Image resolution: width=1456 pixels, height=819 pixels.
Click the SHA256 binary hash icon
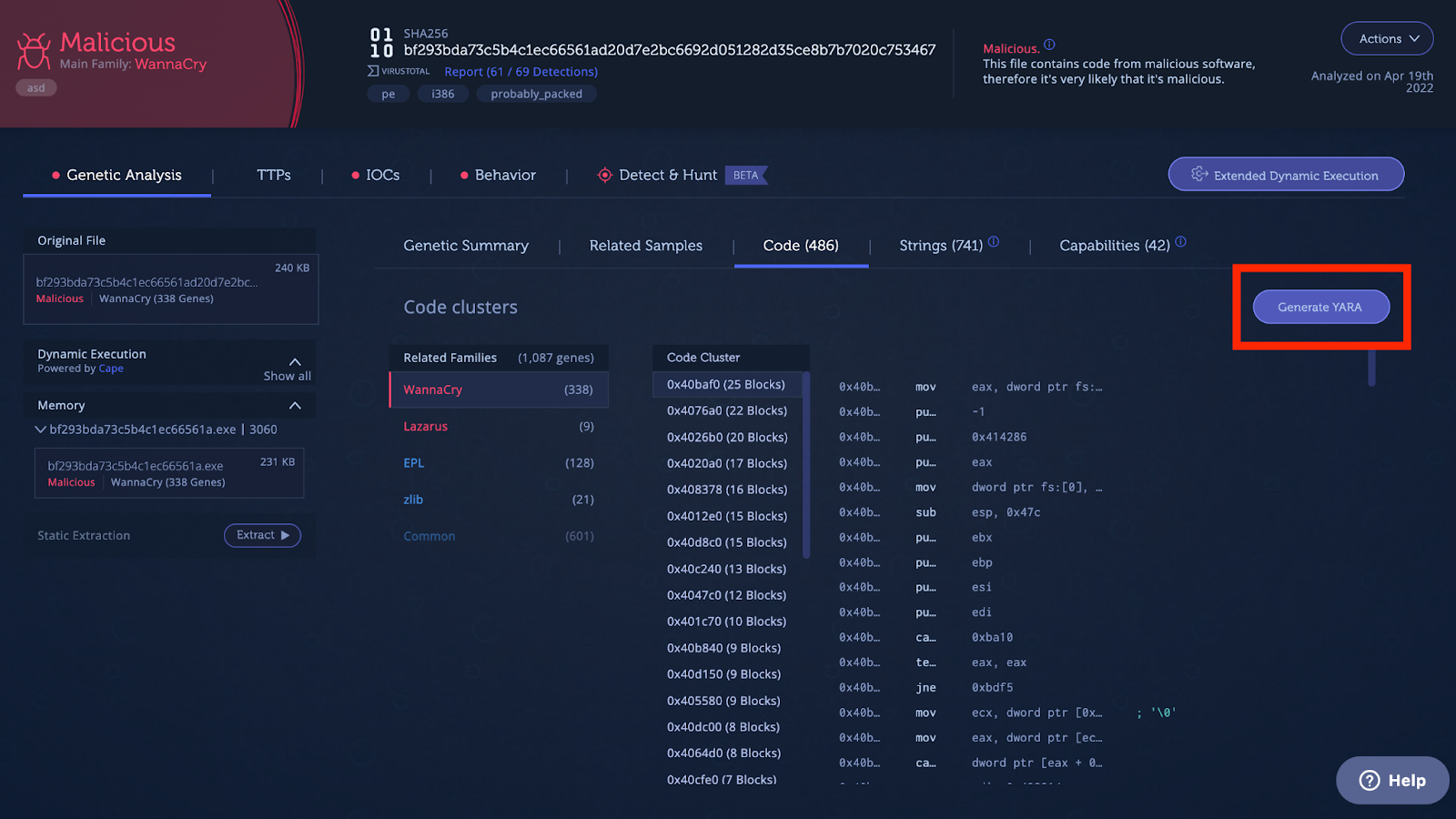pos(381,43)
